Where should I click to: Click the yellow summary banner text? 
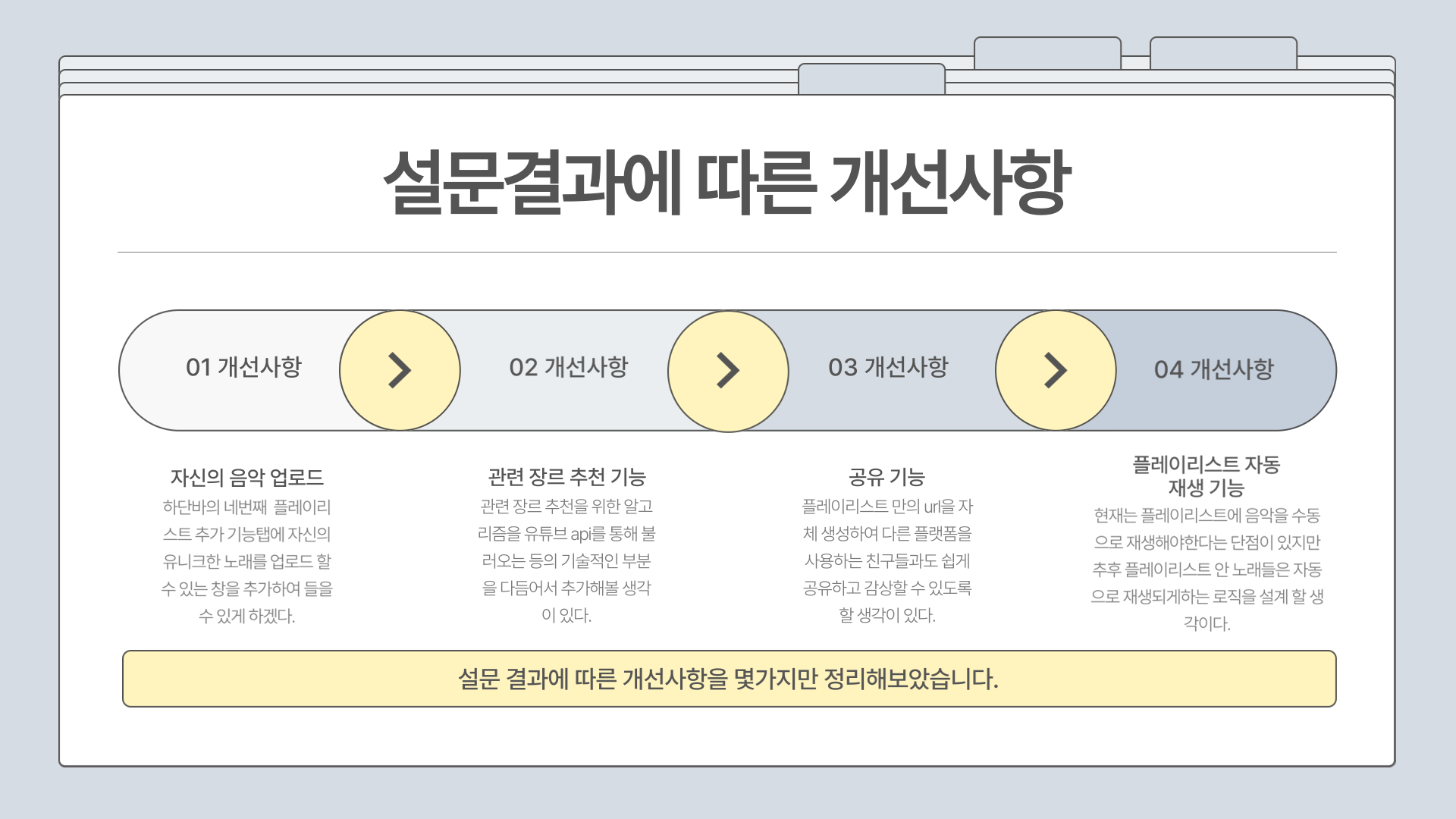point(728,679)
